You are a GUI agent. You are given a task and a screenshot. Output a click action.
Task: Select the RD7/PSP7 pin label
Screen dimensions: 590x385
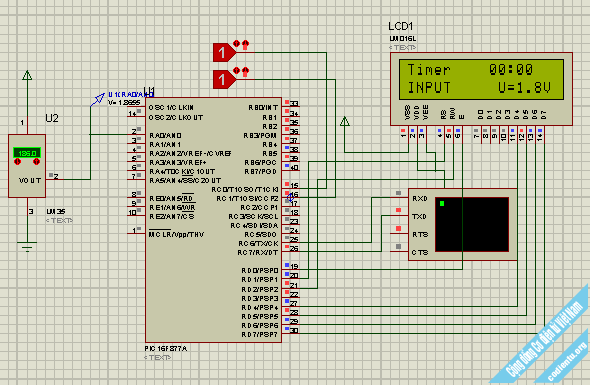(x=260, y=335)
